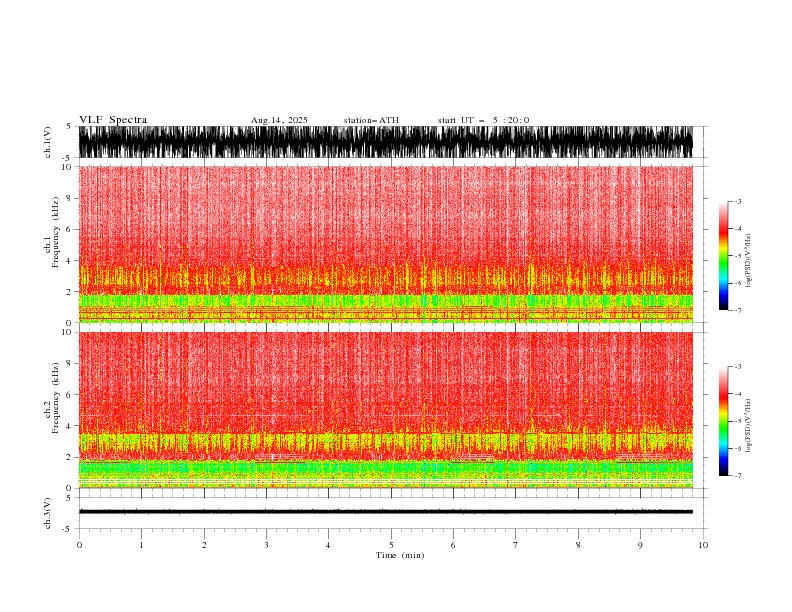Click the "ch.3(V)" waveform axis label
This screenshot has height=612, width=792.
pyautogui.click(x=48, y=513)
